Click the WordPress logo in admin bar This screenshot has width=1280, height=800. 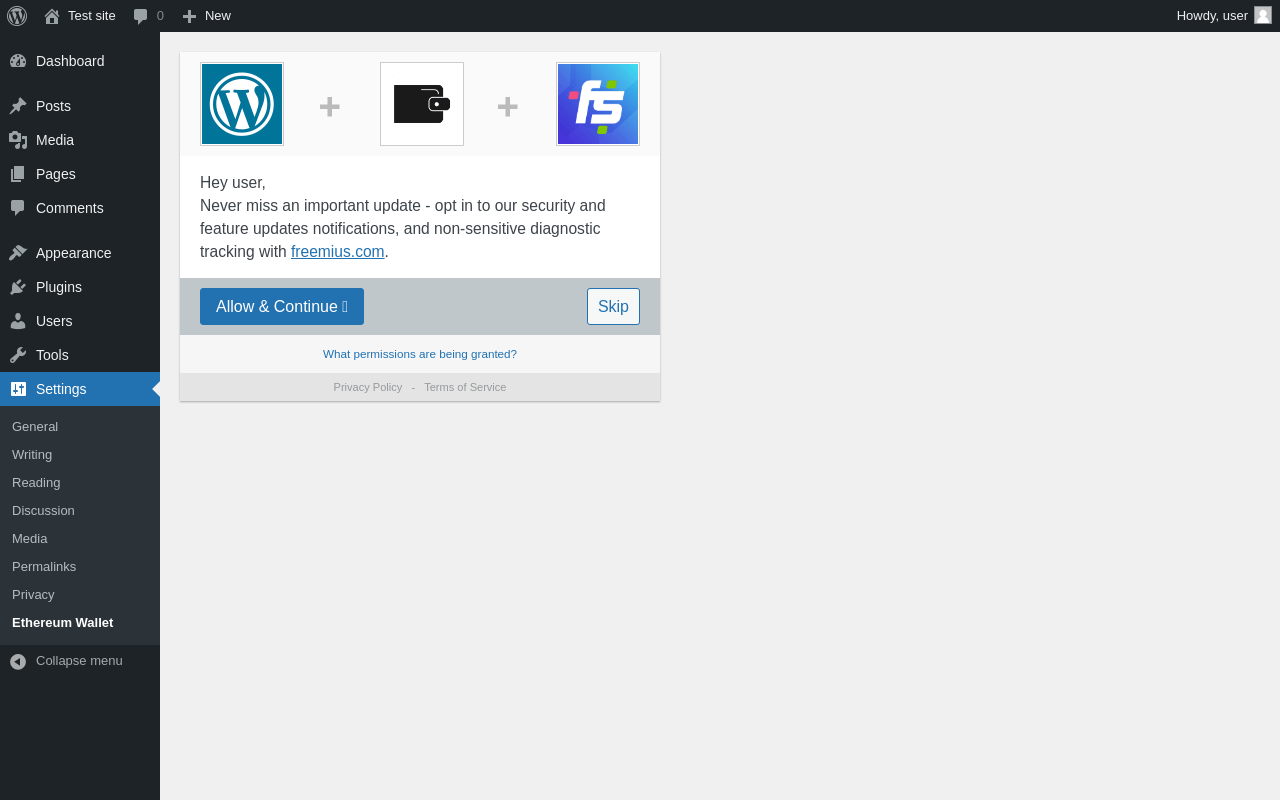[17, 16]
